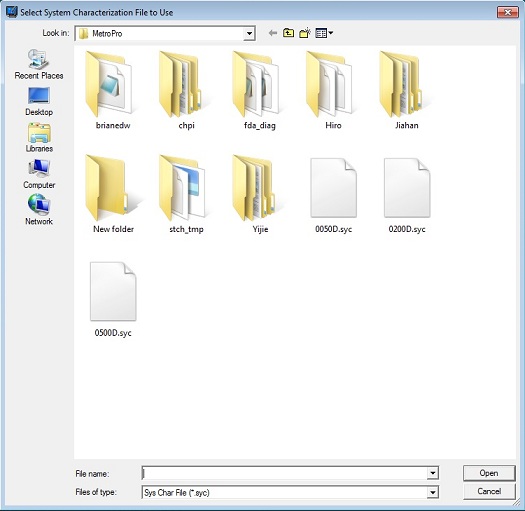Create a new folder via toolbar icon
This screenshot has height=511, width=525.
[305, 33]
